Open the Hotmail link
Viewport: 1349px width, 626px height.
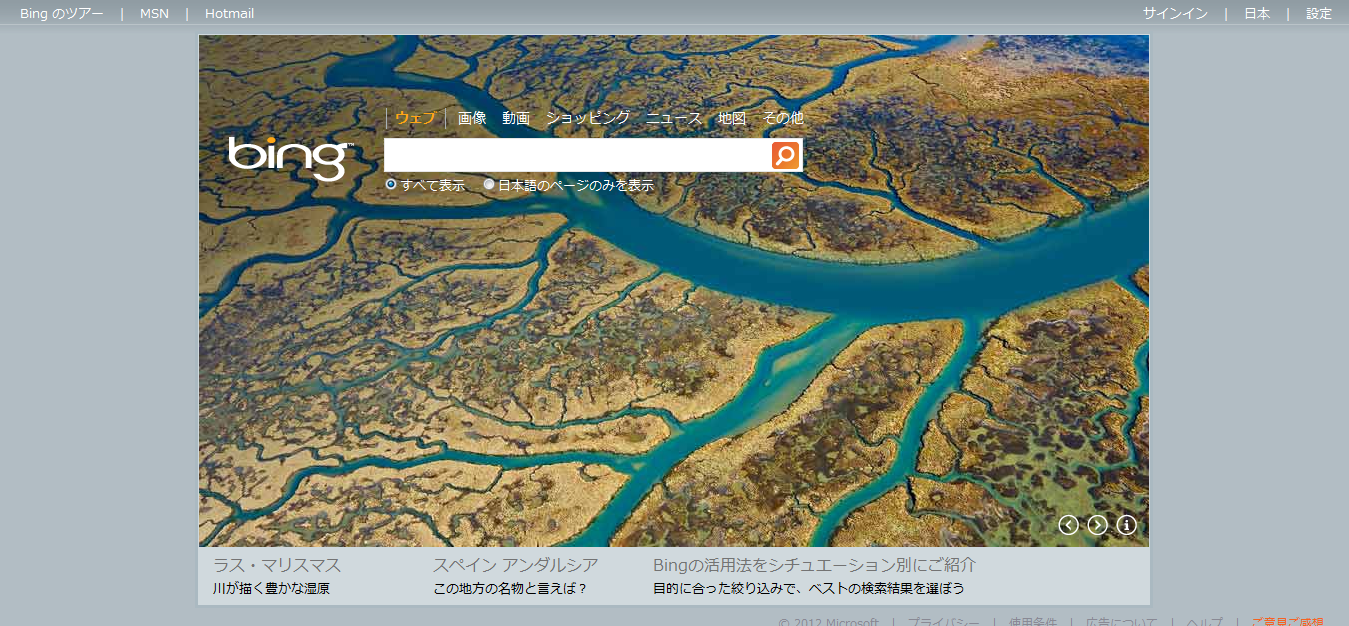click(229, 13)
